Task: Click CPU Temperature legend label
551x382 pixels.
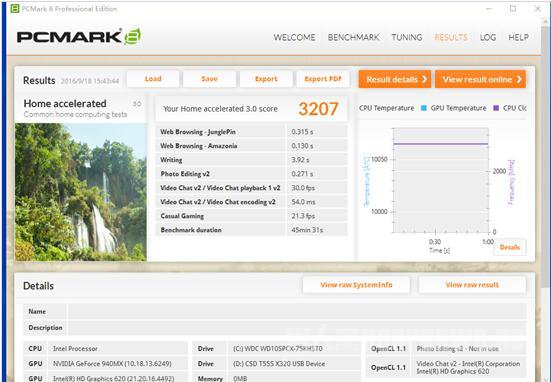Action: [x=387, y=108]
